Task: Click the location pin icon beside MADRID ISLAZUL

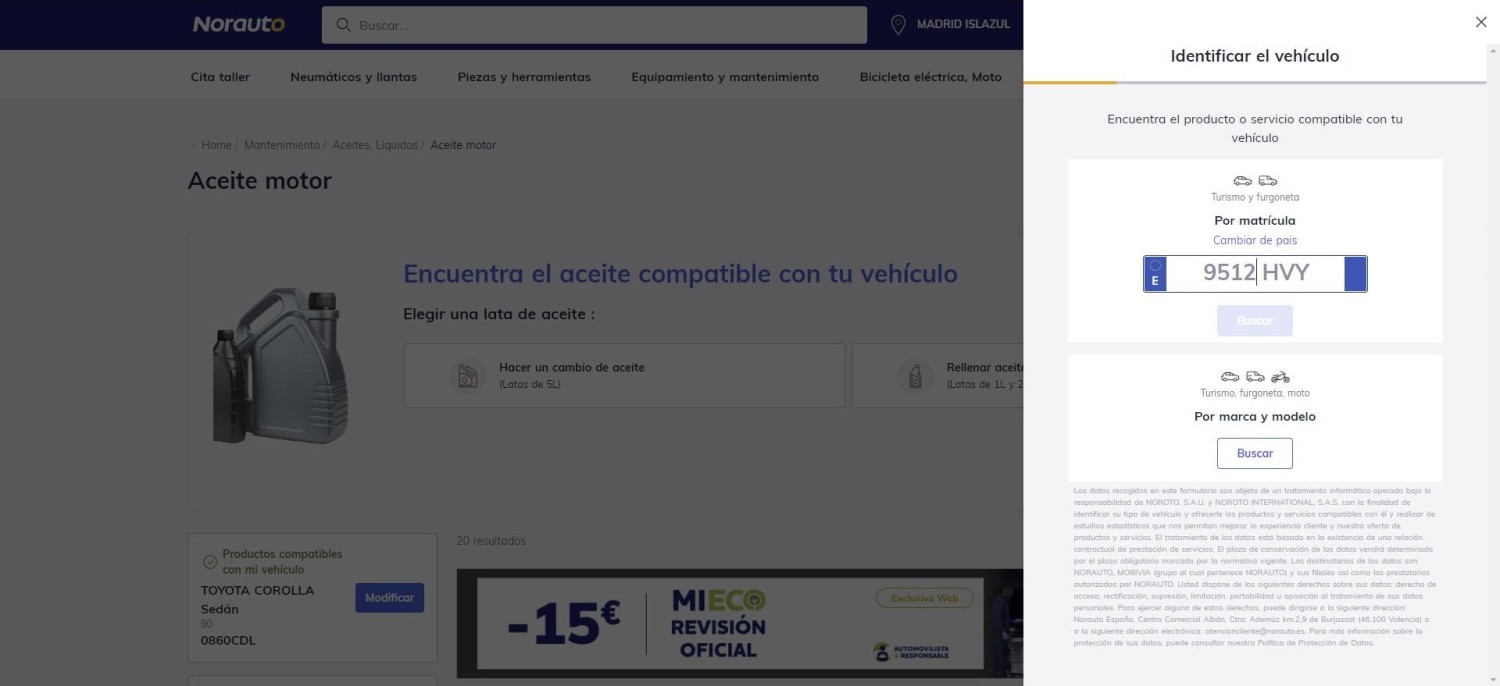Action: (896, 24)
